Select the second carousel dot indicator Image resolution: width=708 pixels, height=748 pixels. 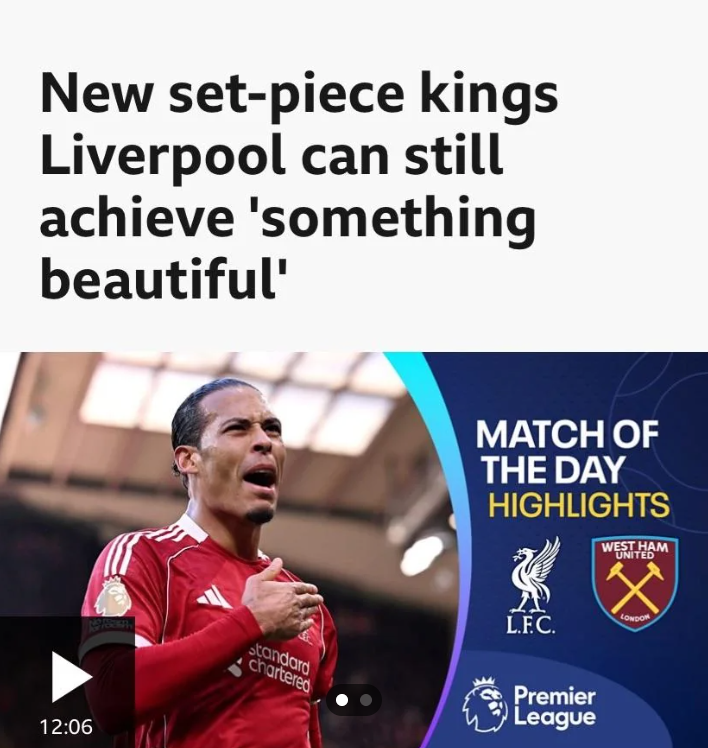pyautogui.click(x=366, y=700)
